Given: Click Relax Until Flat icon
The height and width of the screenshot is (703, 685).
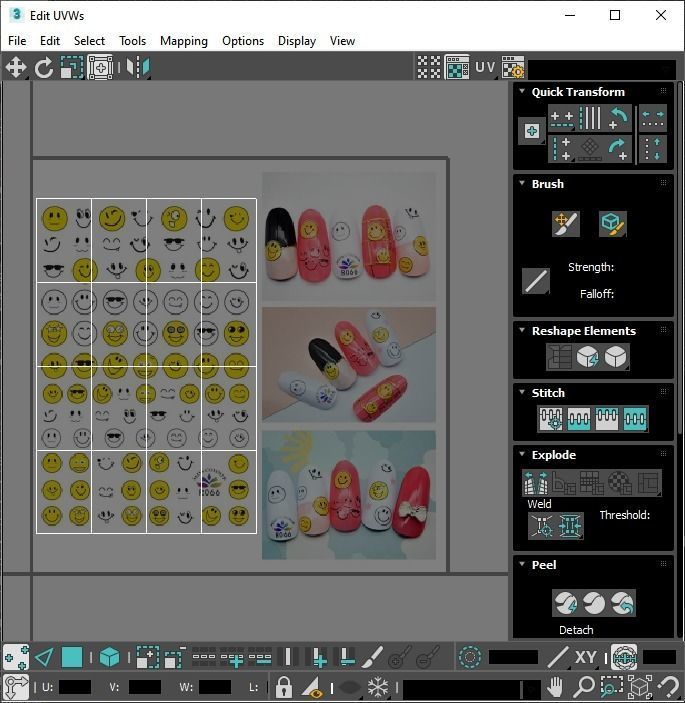Looking at the screenshot, I should (587, 357).
